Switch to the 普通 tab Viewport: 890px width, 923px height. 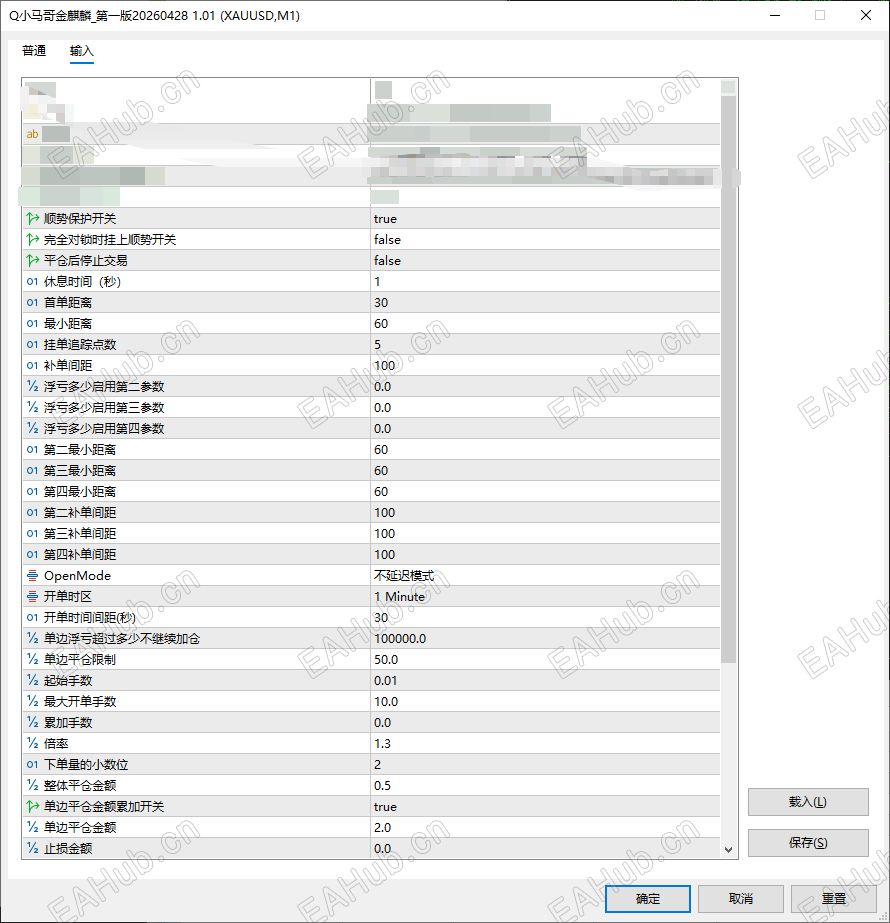pos(34,51)
